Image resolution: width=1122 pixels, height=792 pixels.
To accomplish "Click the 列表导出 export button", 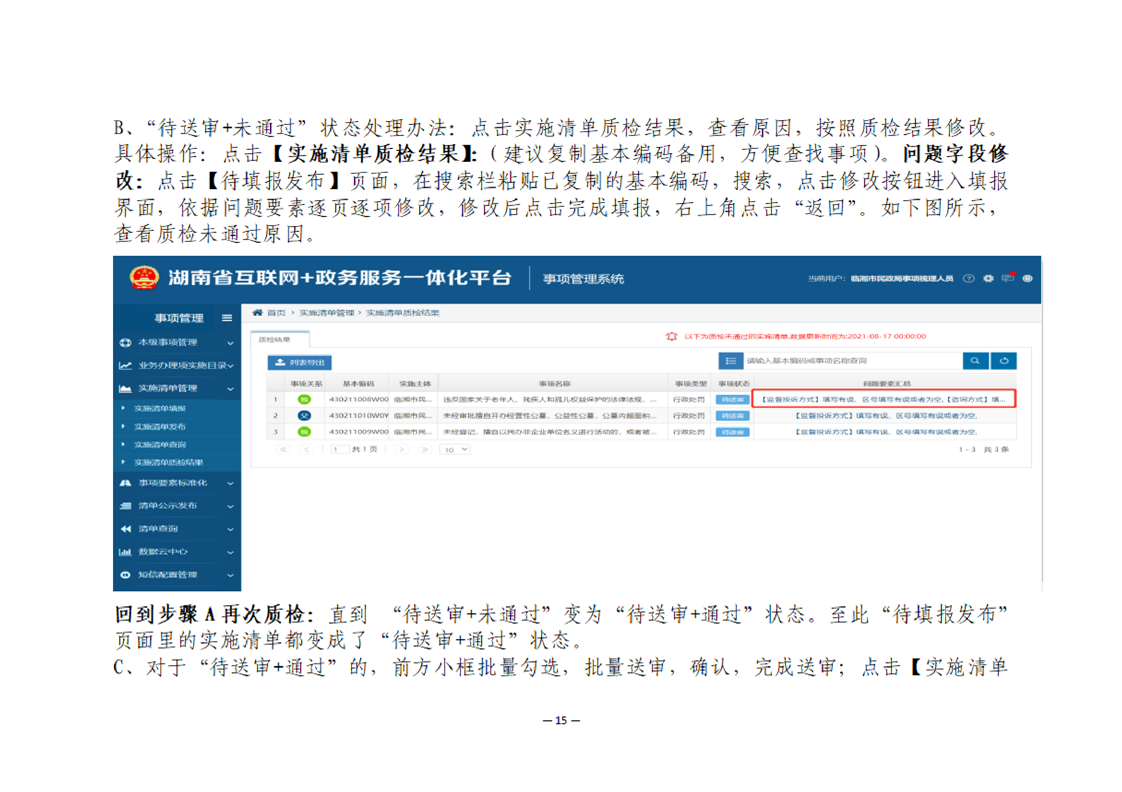I will tap(298, 362).
